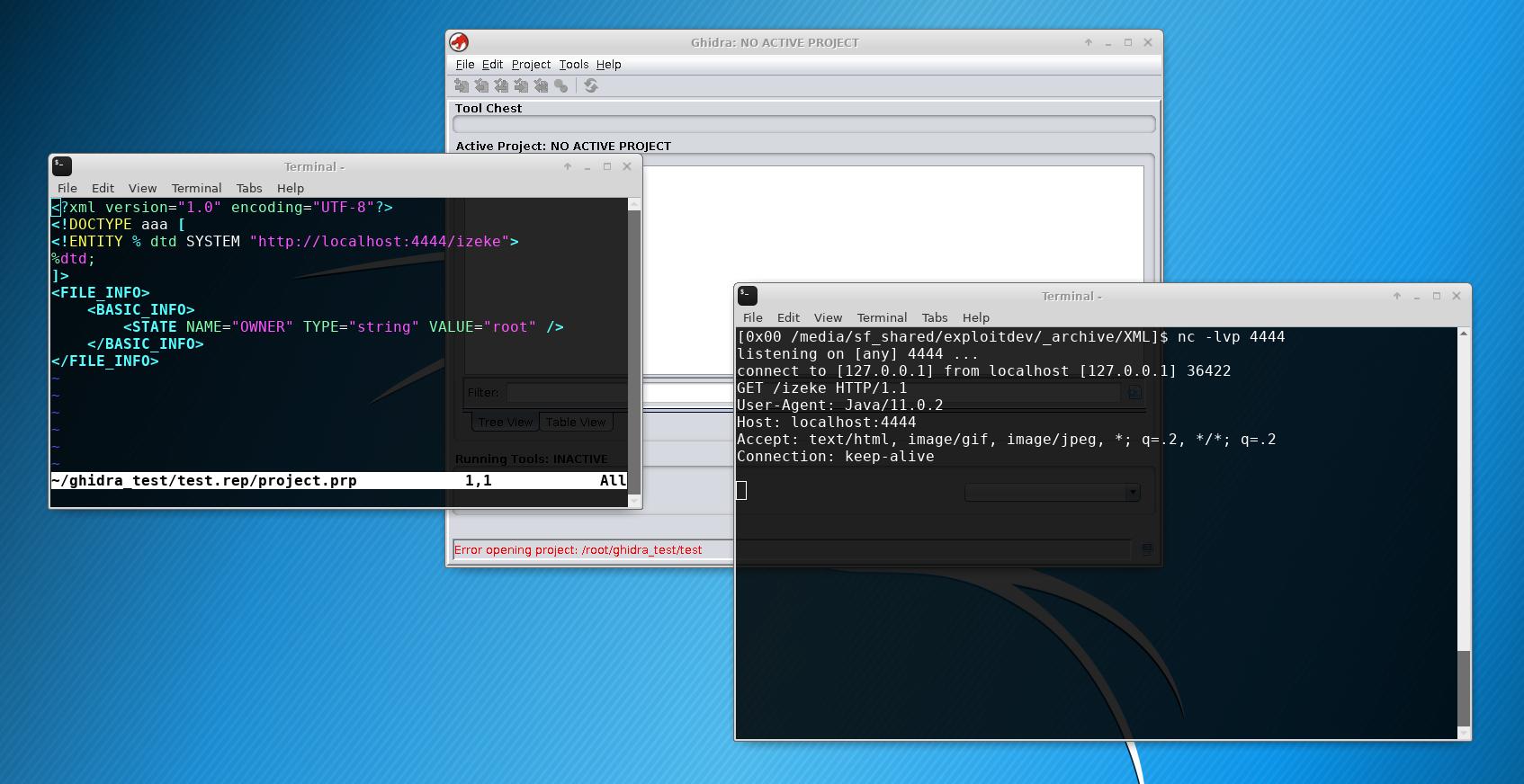
Task: Click the "listening on [any] 4444" line
Action: point(857,353)
